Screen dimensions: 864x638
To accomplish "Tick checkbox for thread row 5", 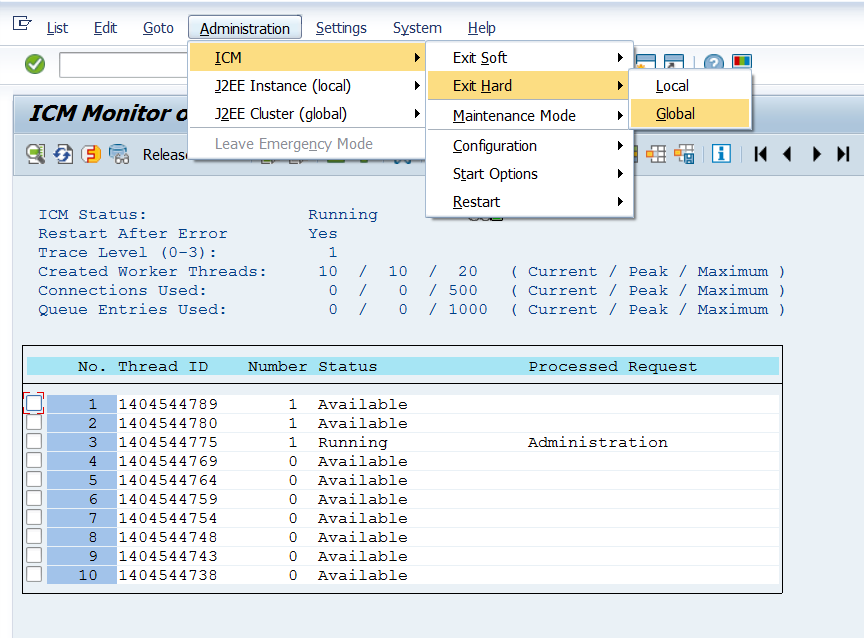I will point(34,479).
